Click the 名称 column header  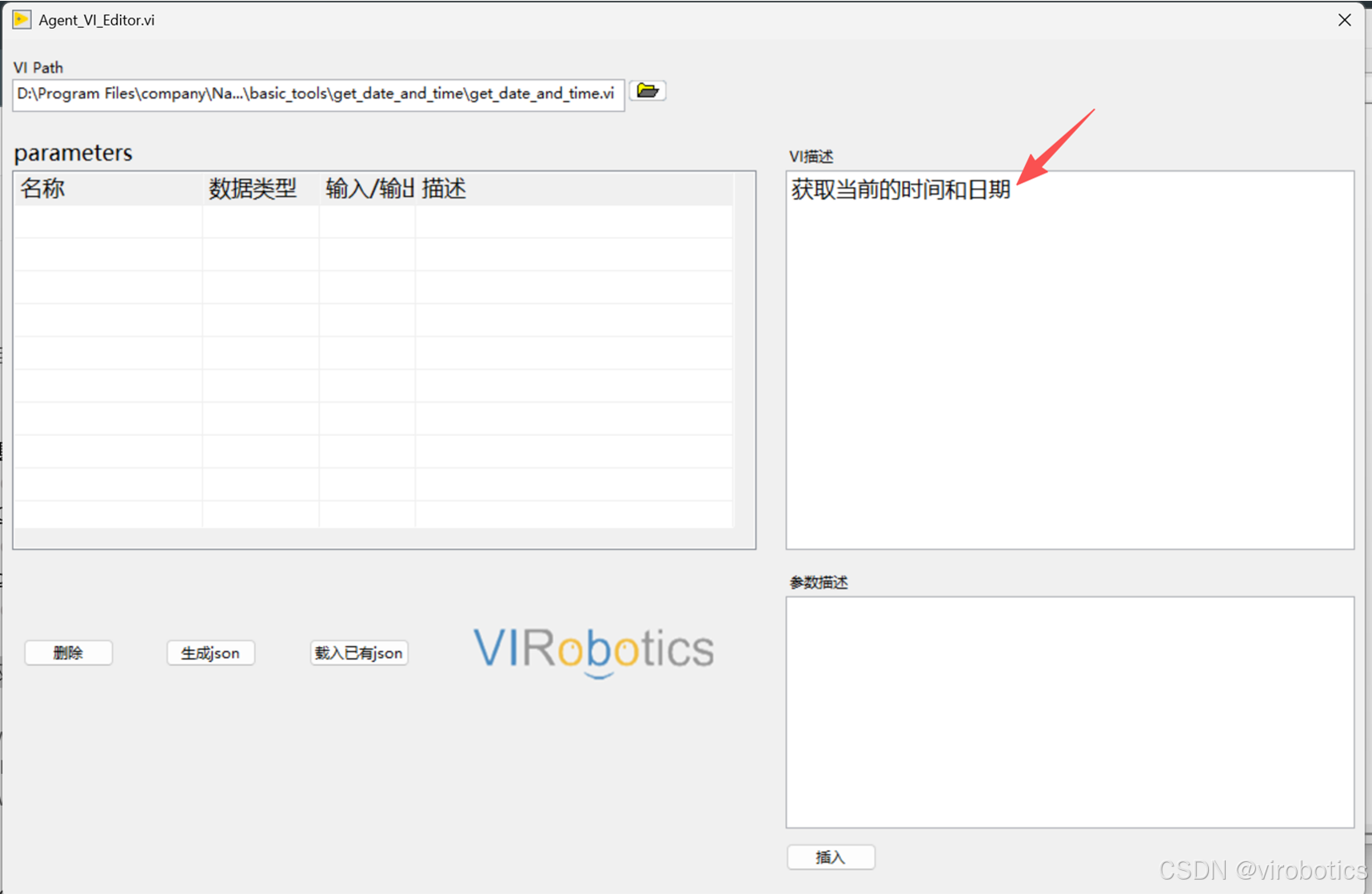tap(108, 189)
